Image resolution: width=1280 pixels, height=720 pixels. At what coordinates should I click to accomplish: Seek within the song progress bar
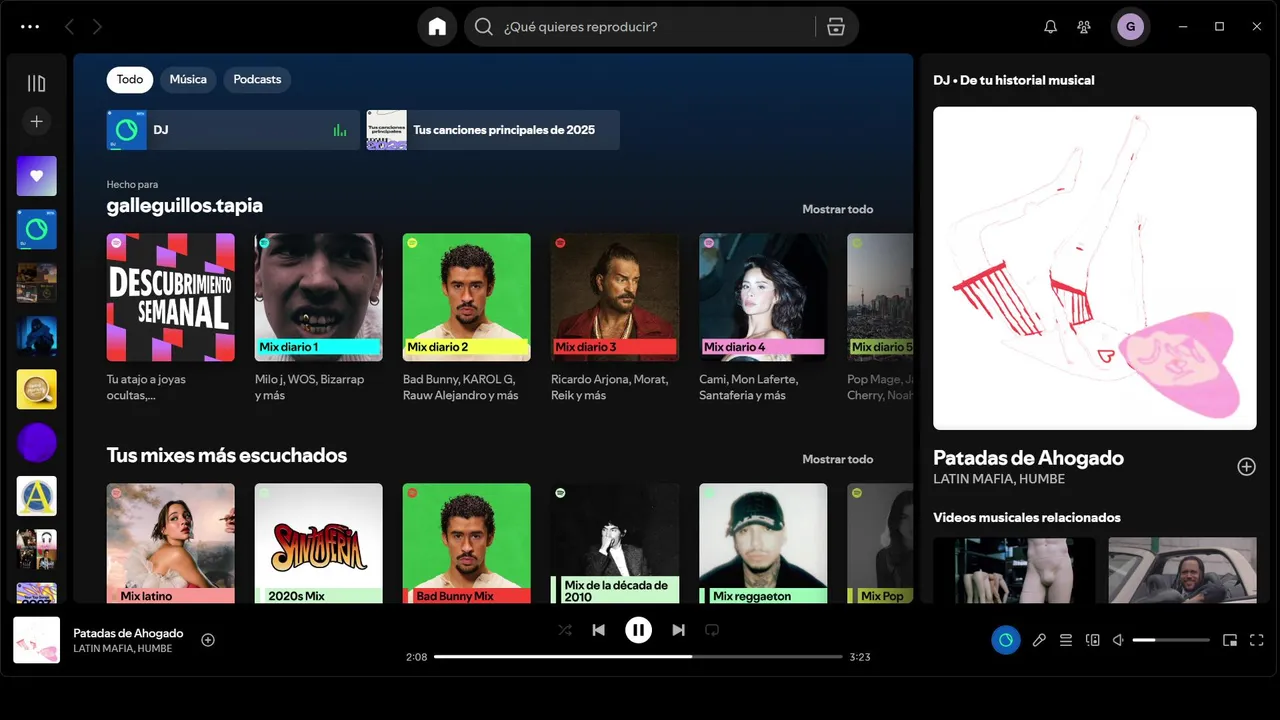tap(638, 657)
